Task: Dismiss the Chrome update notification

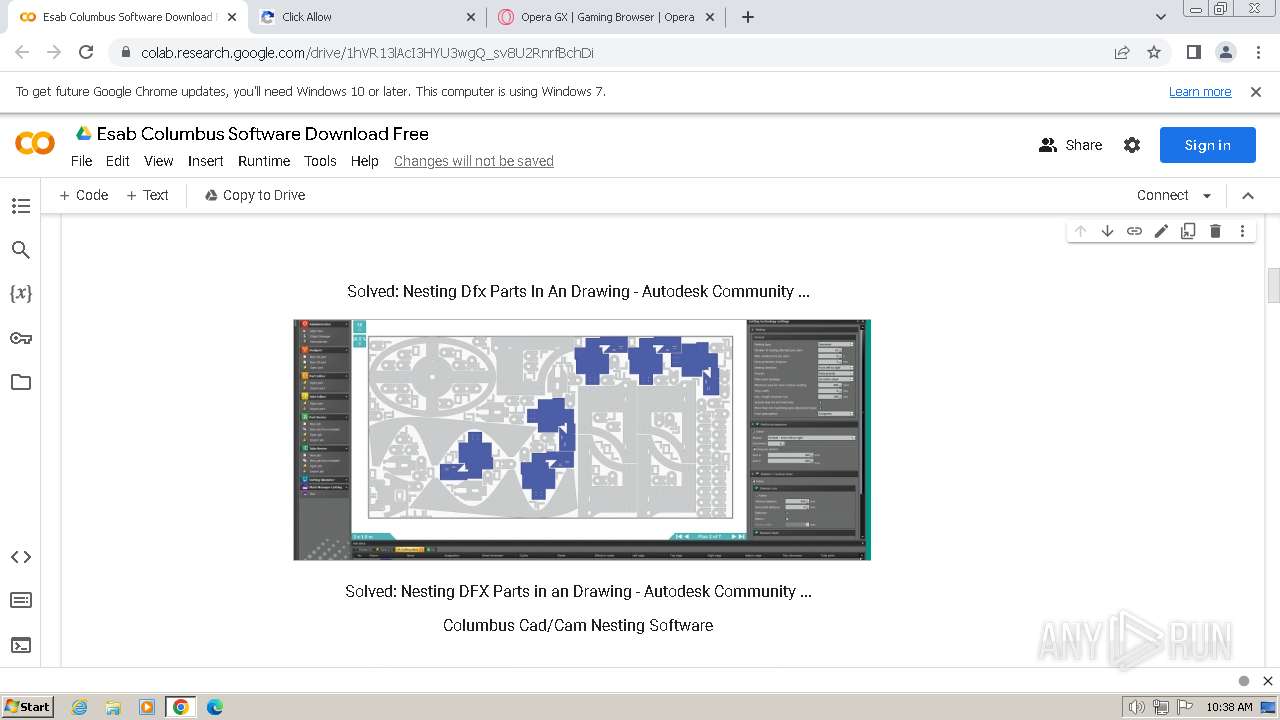Action: (x=1256, y=92)
